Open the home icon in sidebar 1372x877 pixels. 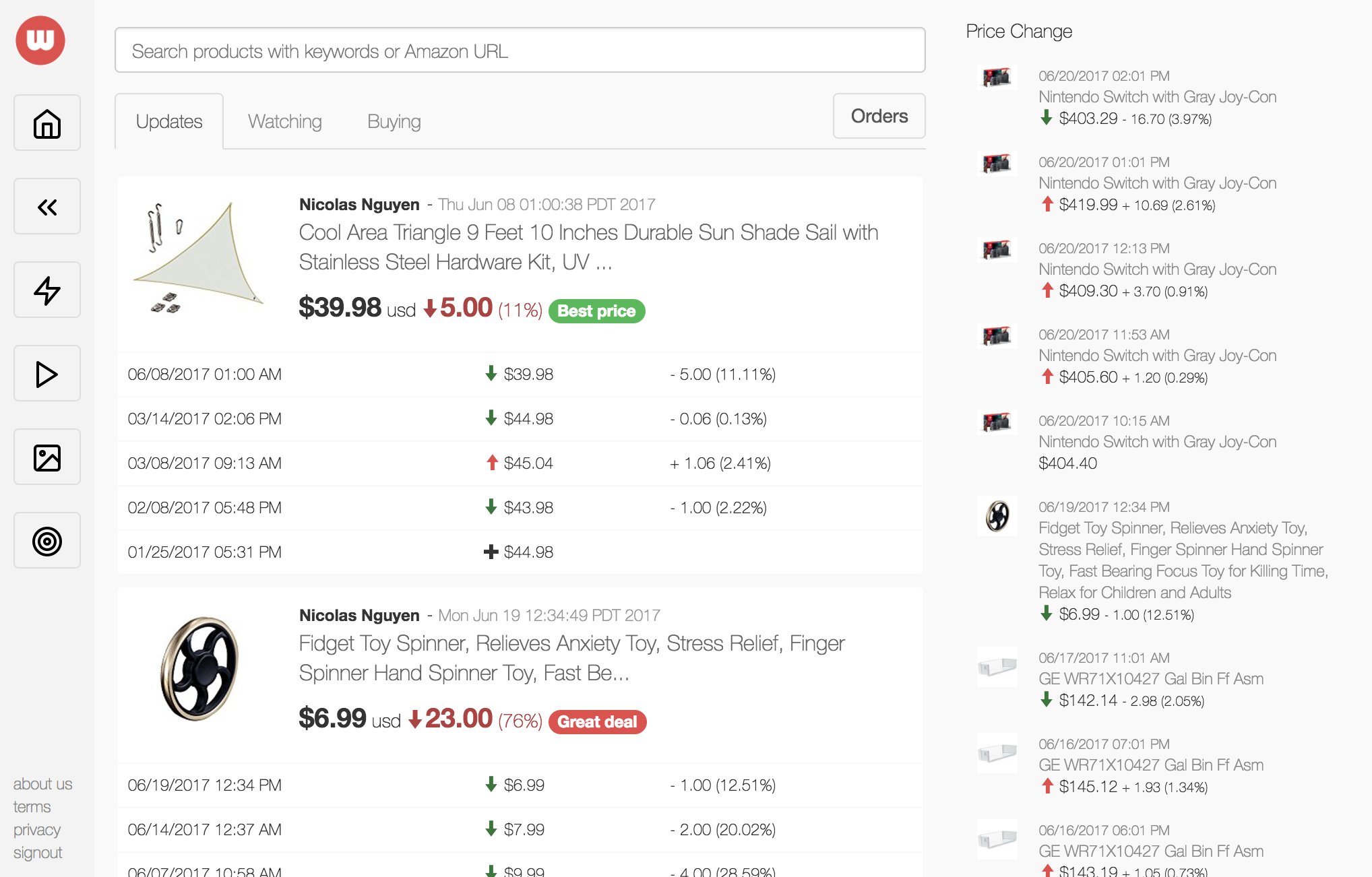pyautogui.click(x=47, y=123)
